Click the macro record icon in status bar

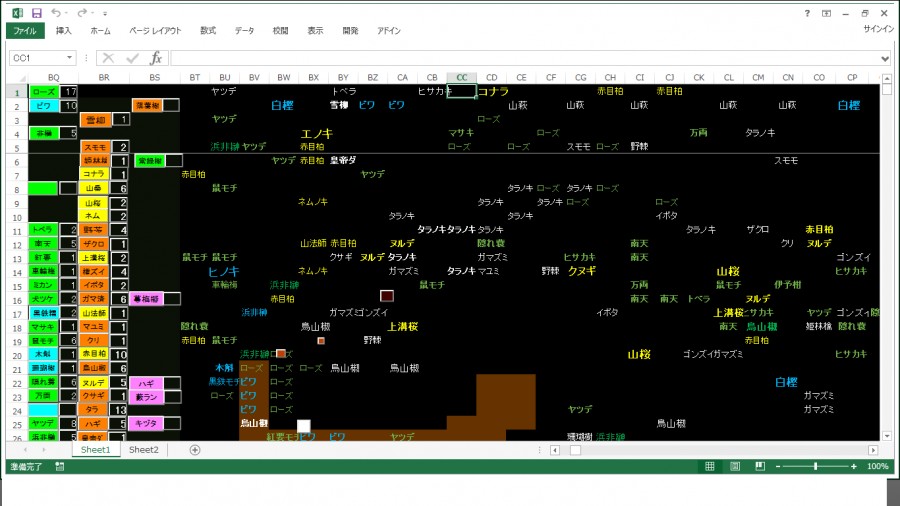(60, 466)
